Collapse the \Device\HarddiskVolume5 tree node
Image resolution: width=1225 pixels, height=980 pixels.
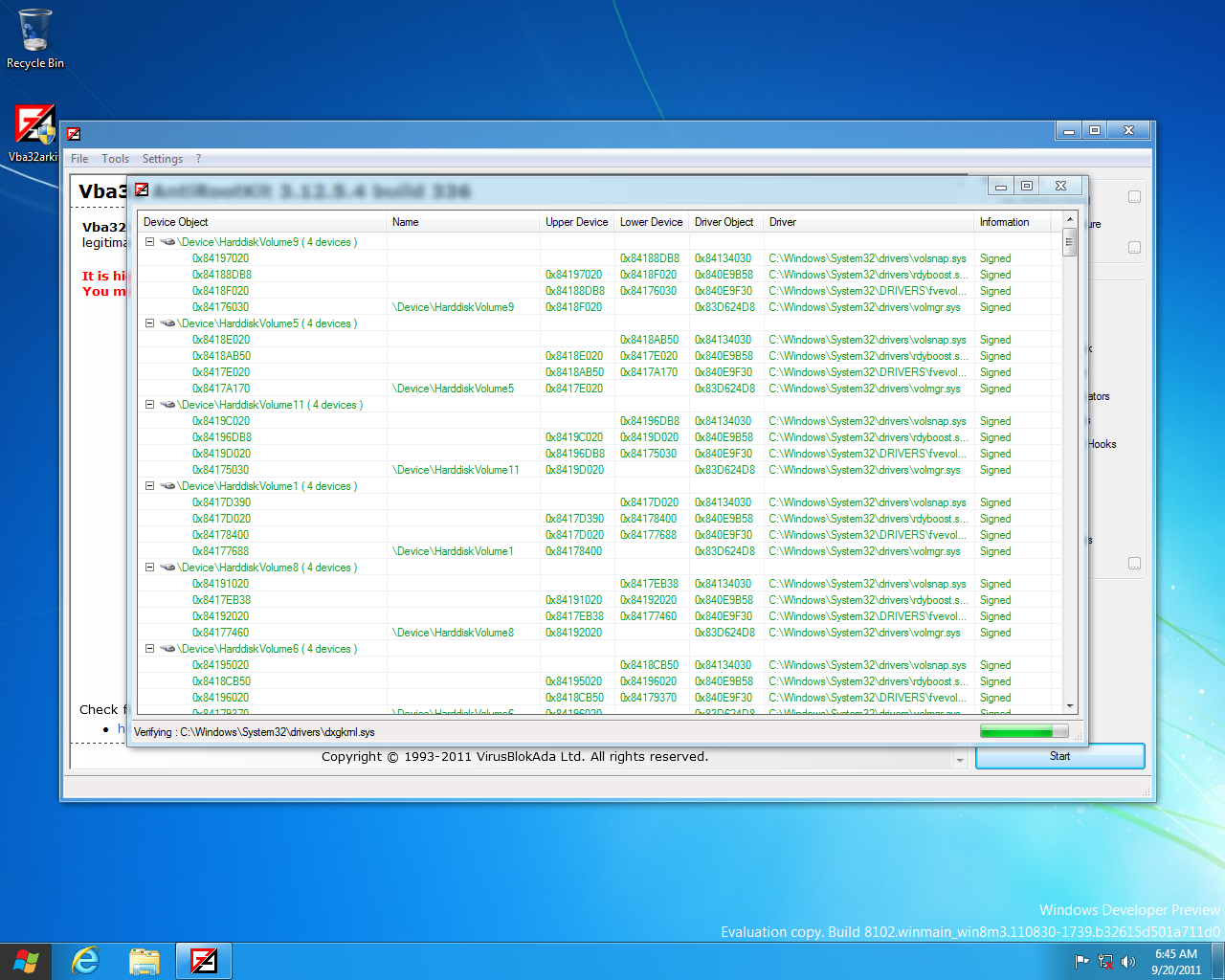(x=150, y=323)
